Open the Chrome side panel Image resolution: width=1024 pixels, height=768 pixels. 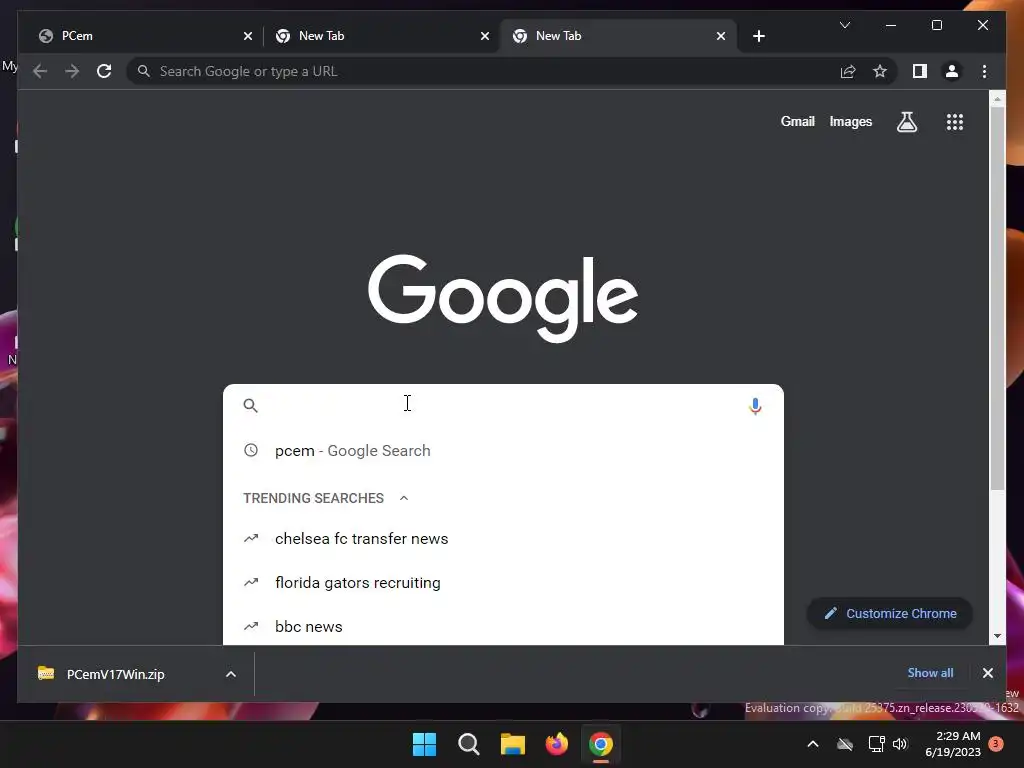pos(920,71)
